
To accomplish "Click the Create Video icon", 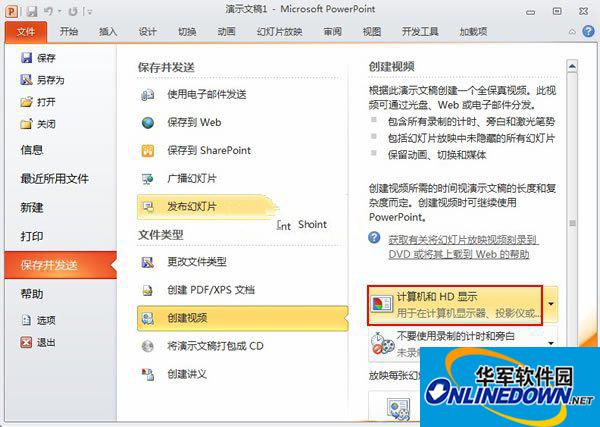I will (x=148, y=318).
